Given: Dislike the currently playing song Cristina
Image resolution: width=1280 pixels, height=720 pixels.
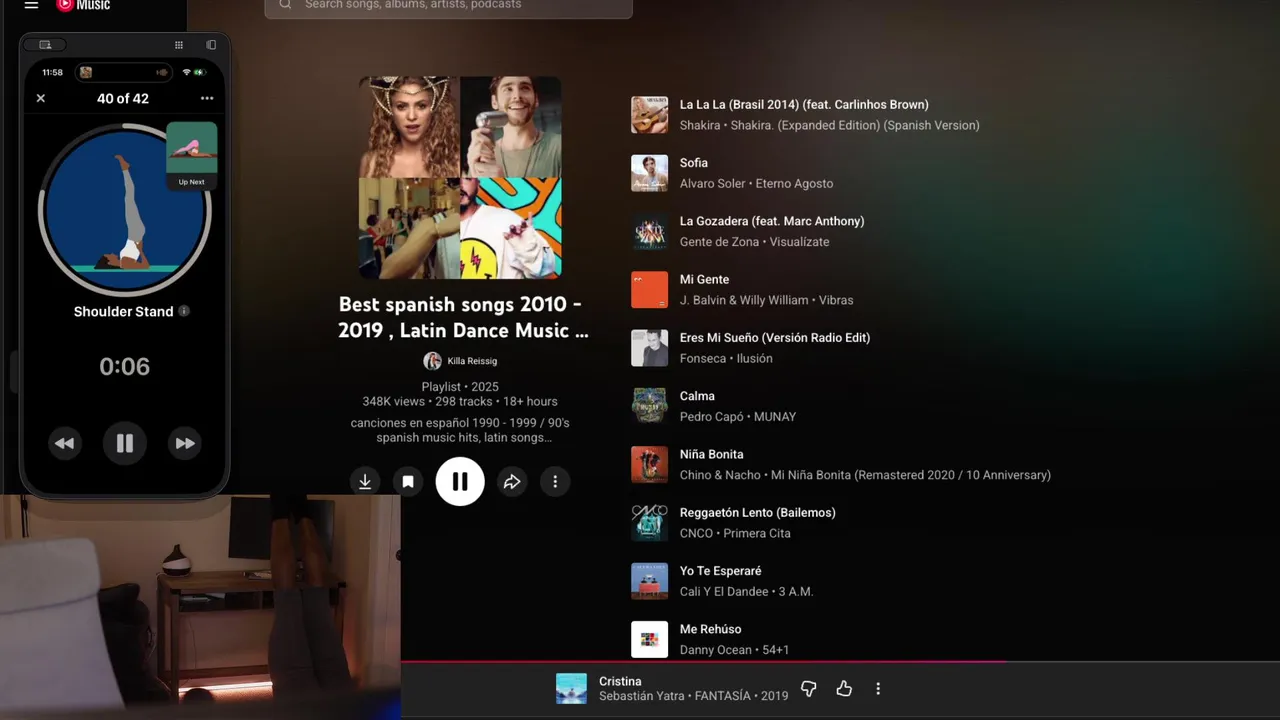Looking at the screenshot, I should pos(809,689).
